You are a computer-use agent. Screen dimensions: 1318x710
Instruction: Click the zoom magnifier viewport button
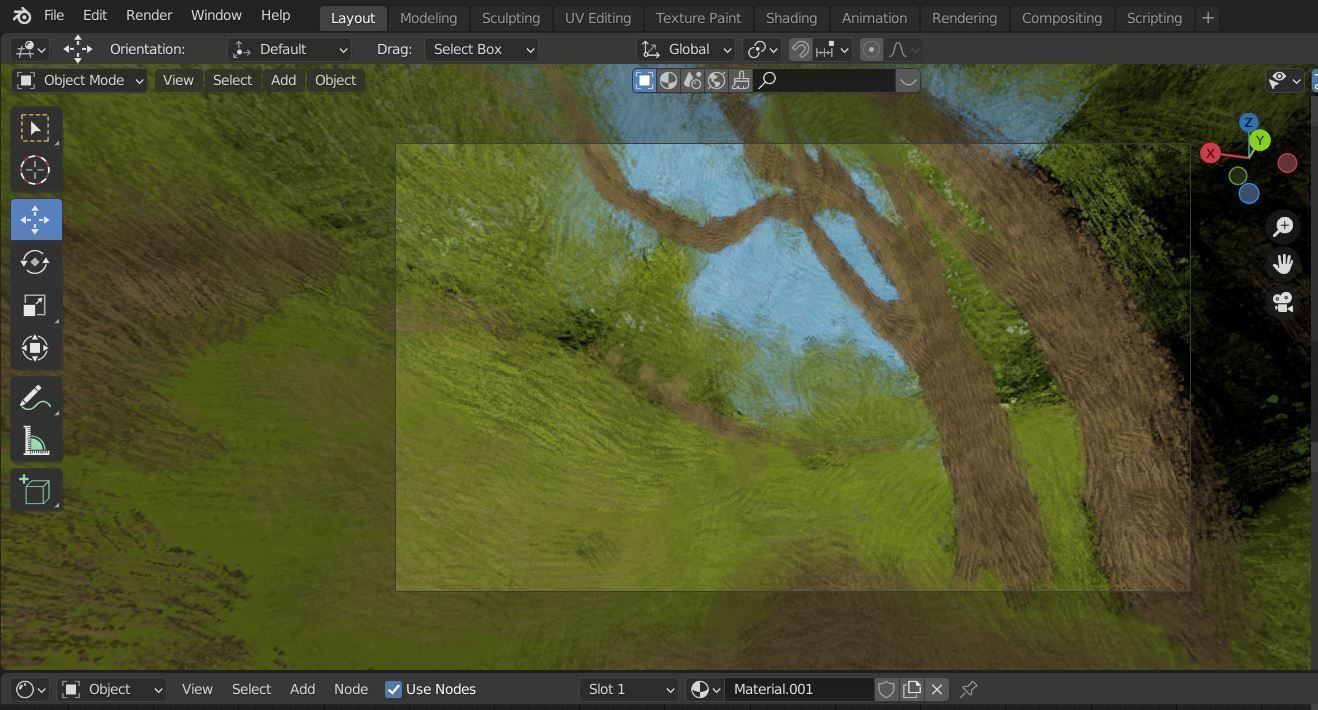tap(1283, 227)
